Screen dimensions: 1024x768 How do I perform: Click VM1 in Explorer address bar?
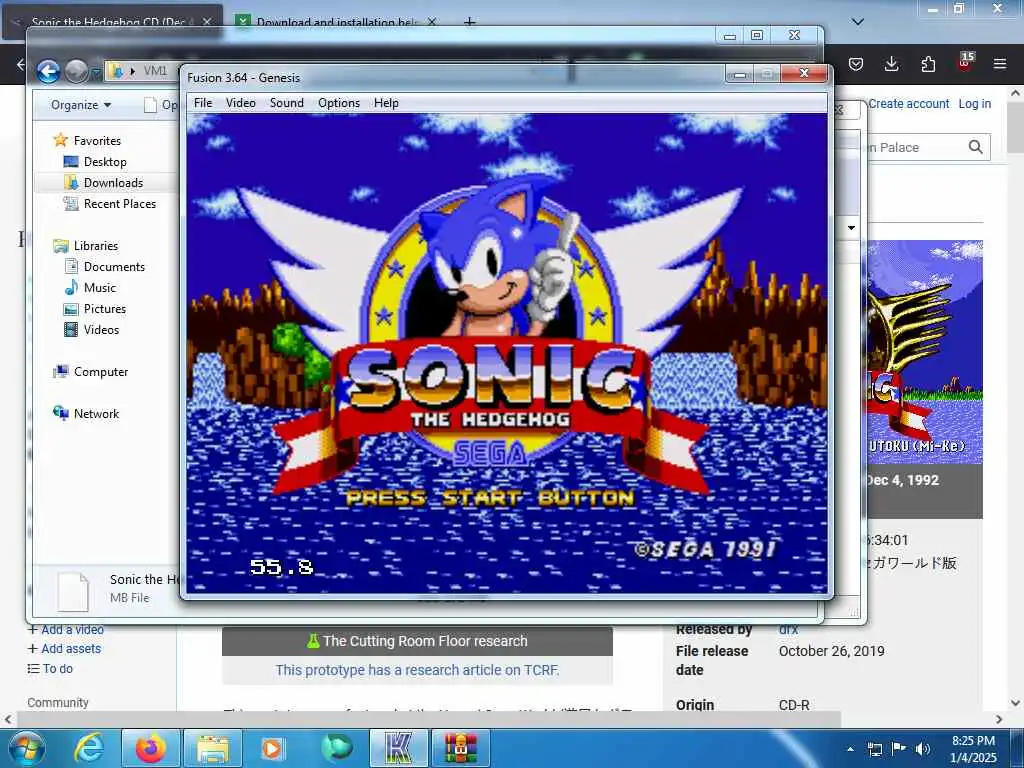click(155, 71)
